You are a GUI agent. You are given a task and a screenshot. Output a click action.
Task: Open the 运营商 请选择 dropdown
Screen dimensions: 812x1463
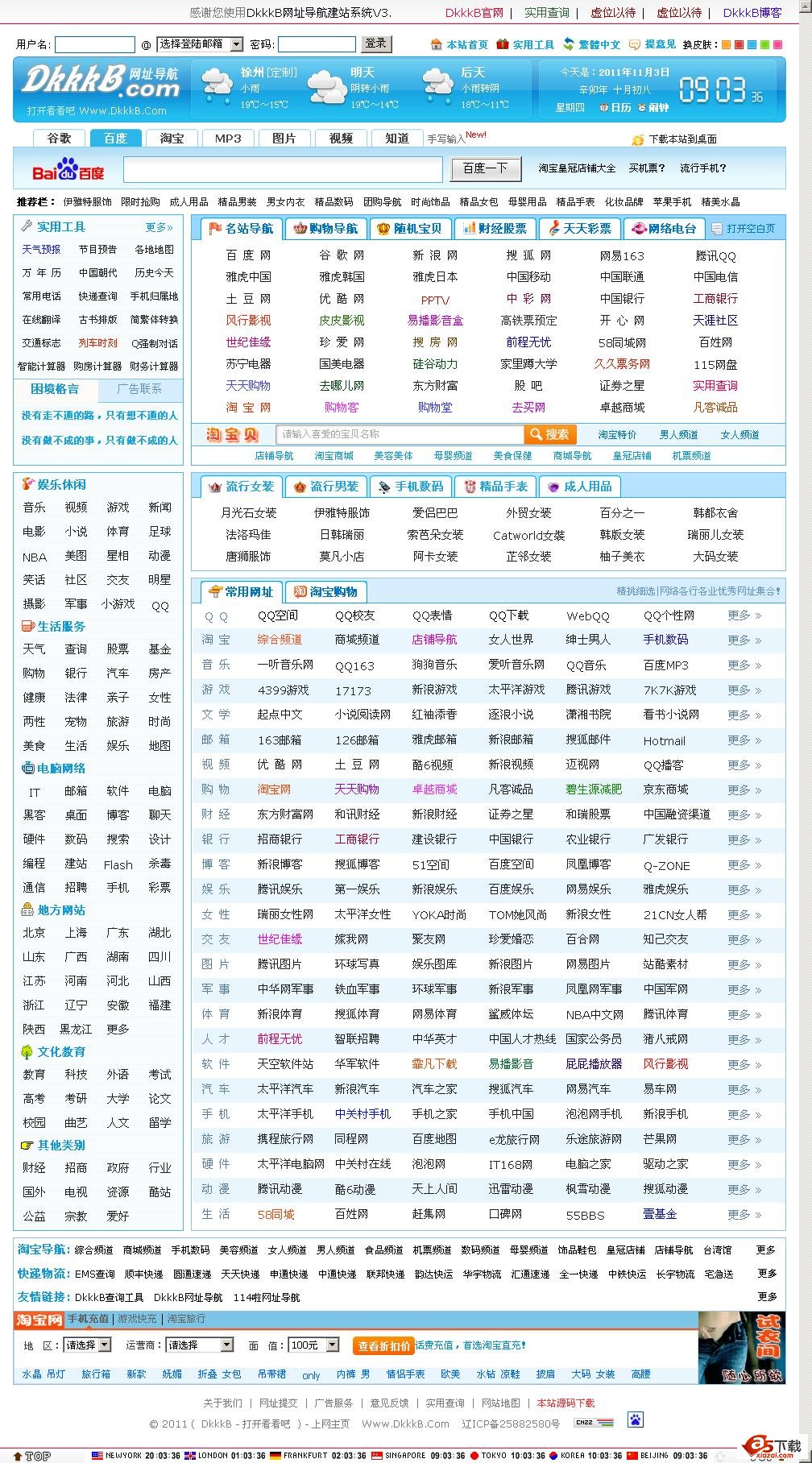200,1345
